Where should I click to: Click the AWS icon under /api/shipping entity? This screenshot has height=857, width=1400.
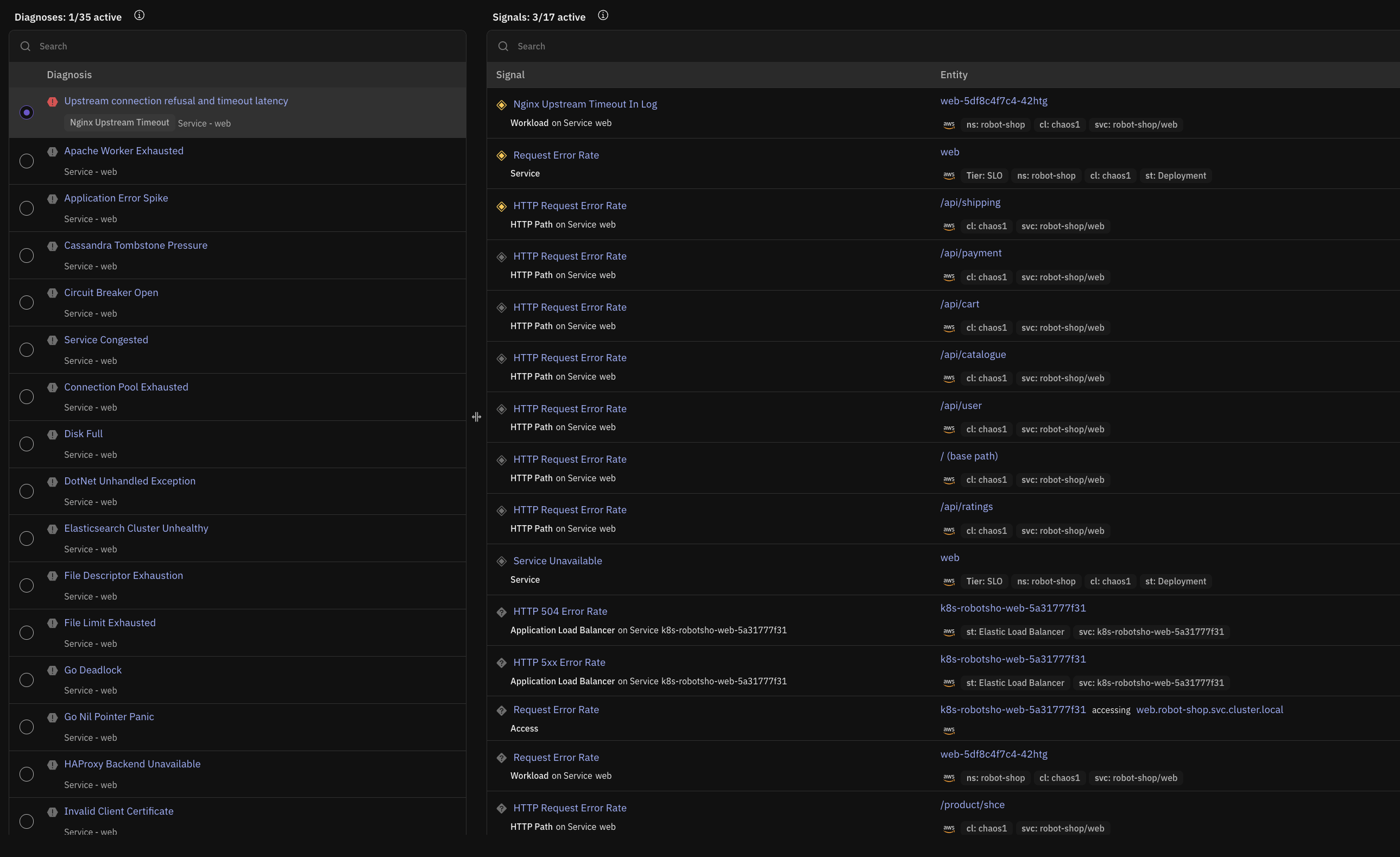[948, 226]
